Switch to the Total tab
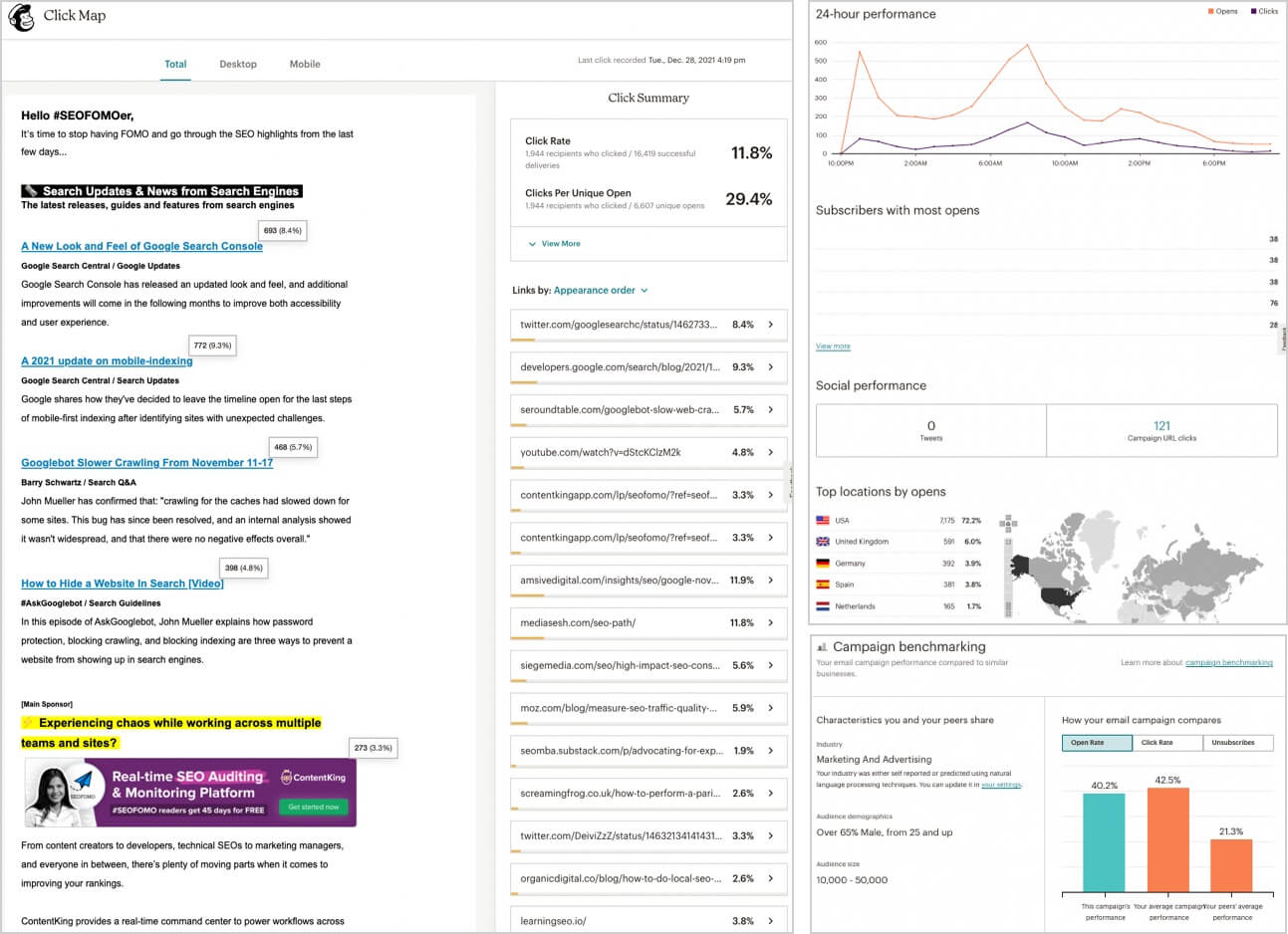The height and width of the screenshot is (934, 1288). (175, 64)
